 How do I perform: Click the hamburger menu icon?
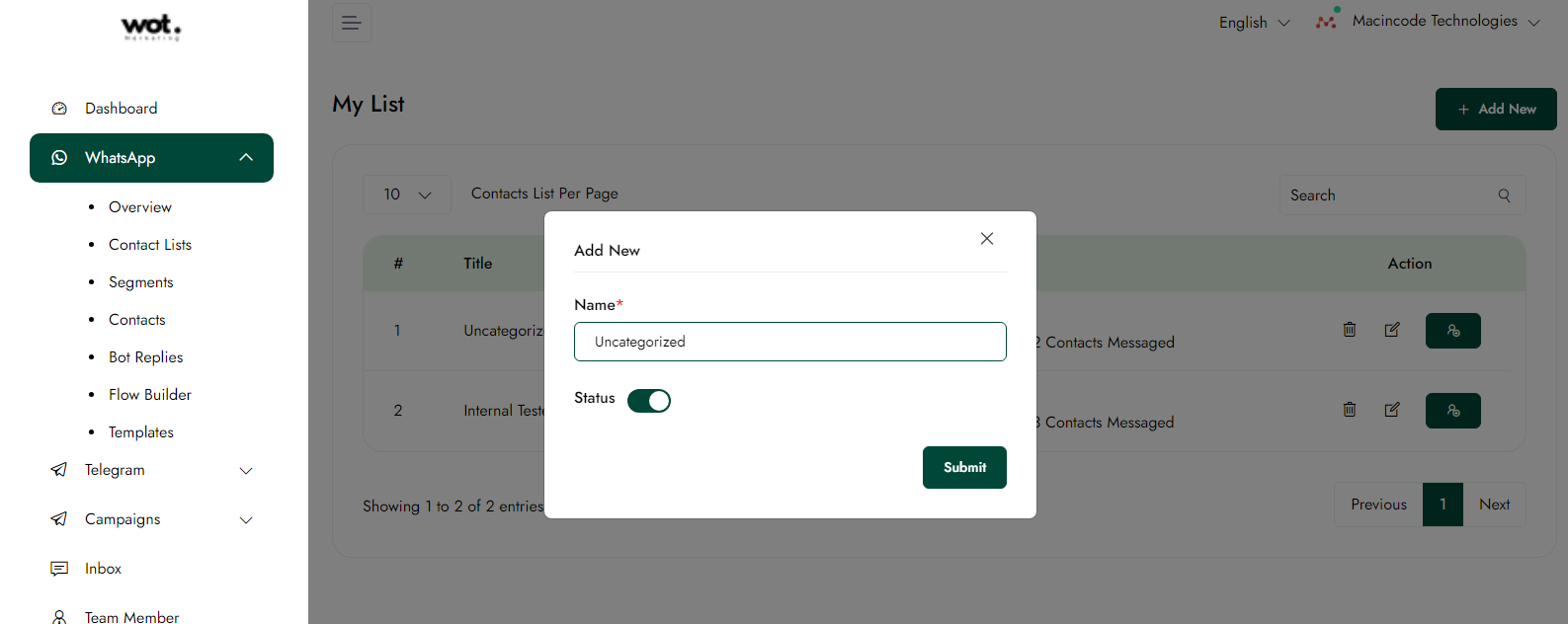(351, 23)
